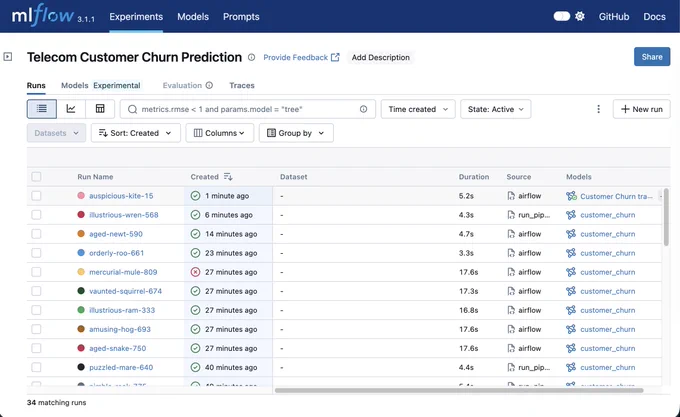Open the GitHub link
The width and height of the screenshot is (680, 417).
click(x=614, y=16)
